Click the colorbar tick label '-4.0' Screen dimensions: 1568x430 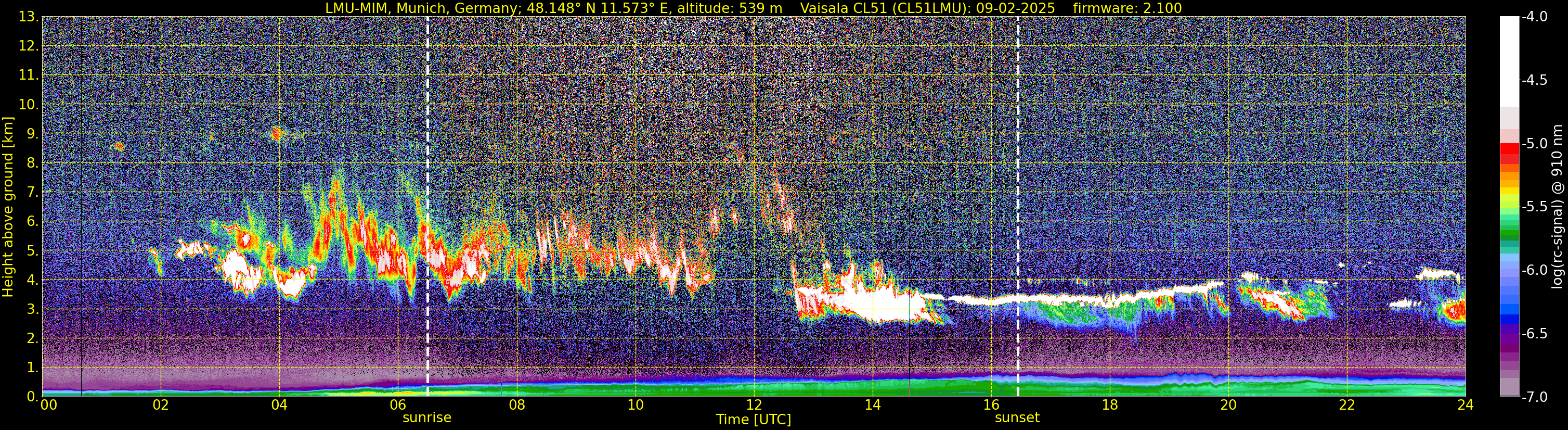(1535, 17)
